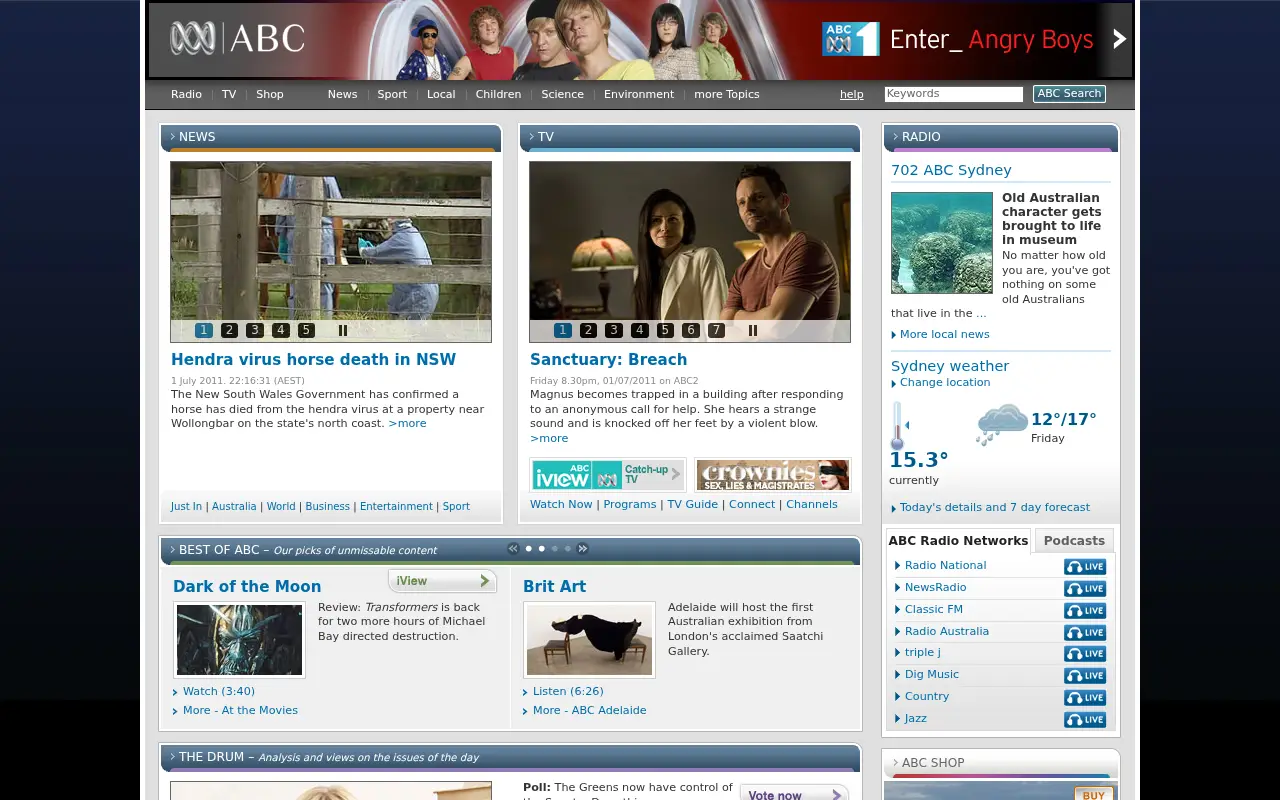Listen live to Radio National

pyautogui.click(x=1085, y=567)
